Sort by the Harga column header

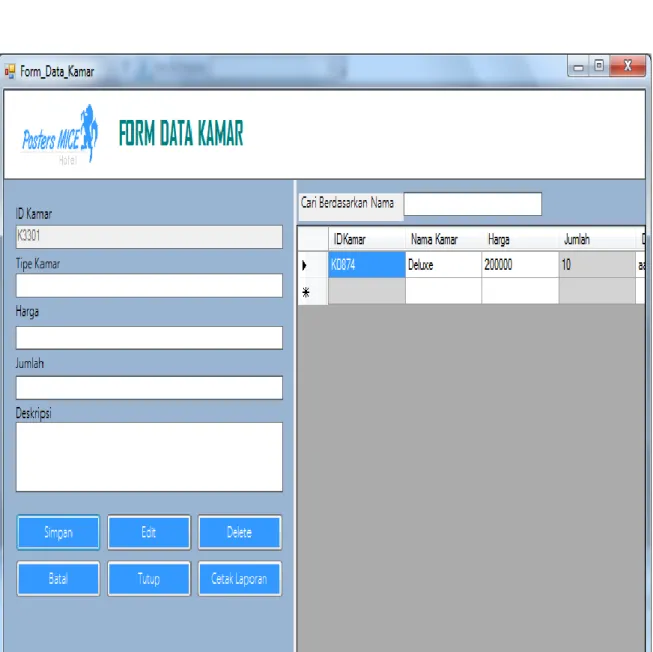point(520,239)
